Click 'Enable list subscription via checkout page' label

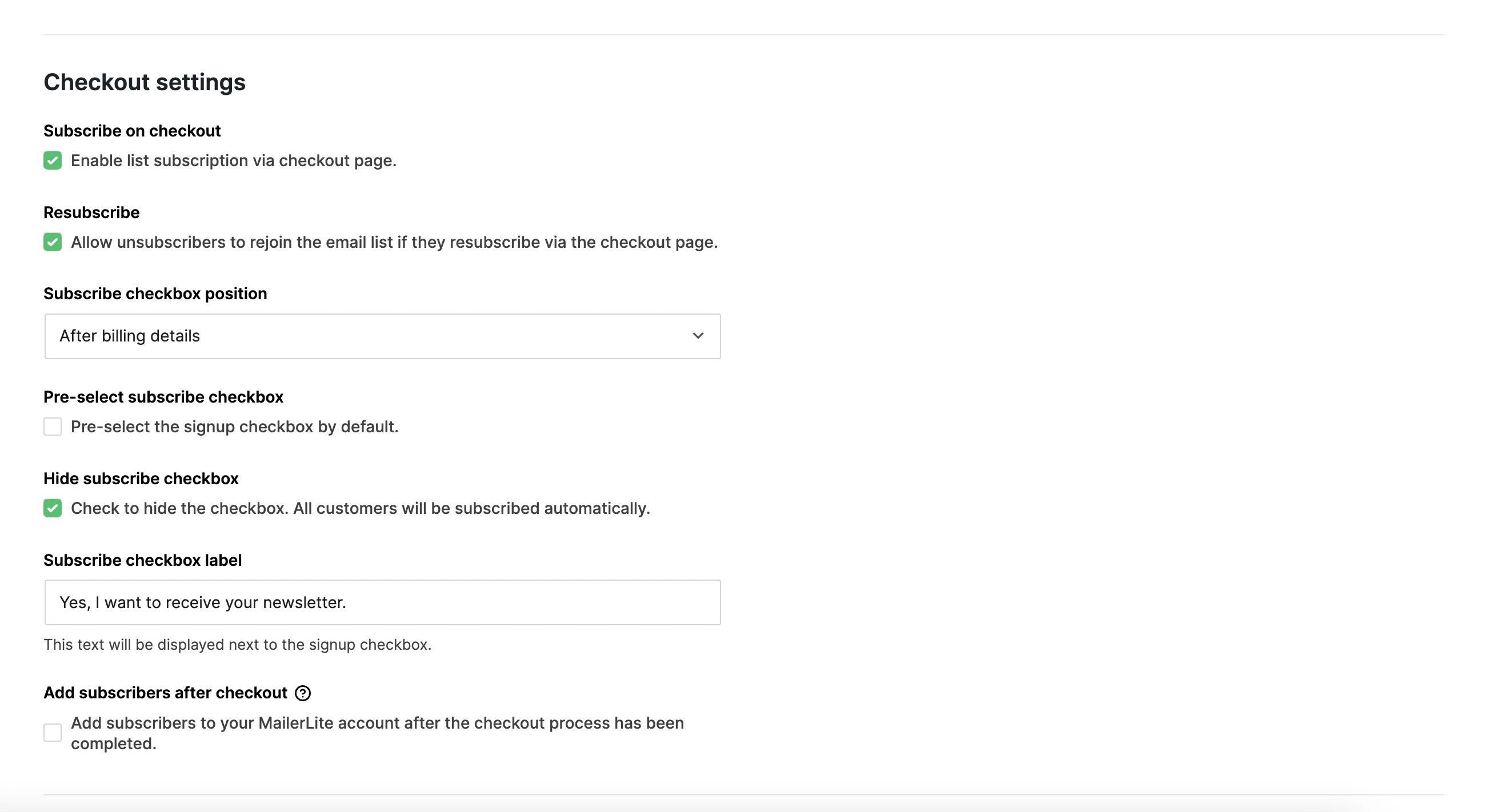(234, 160)
